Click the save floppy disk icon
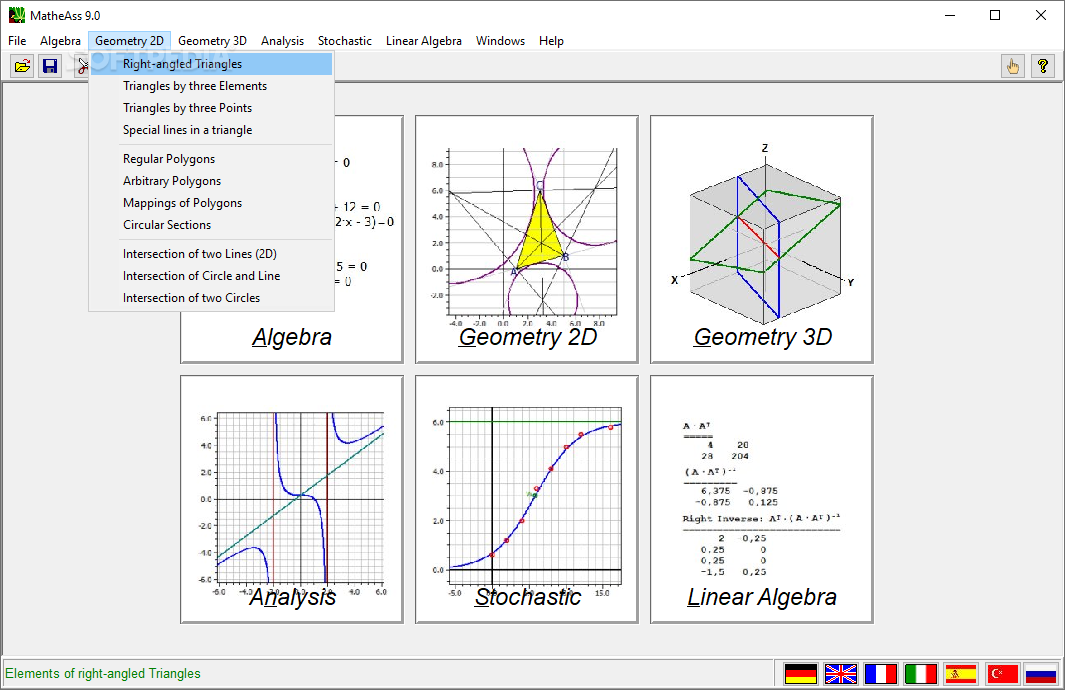This screenshot has height=690, width=1065. [50, 66]
